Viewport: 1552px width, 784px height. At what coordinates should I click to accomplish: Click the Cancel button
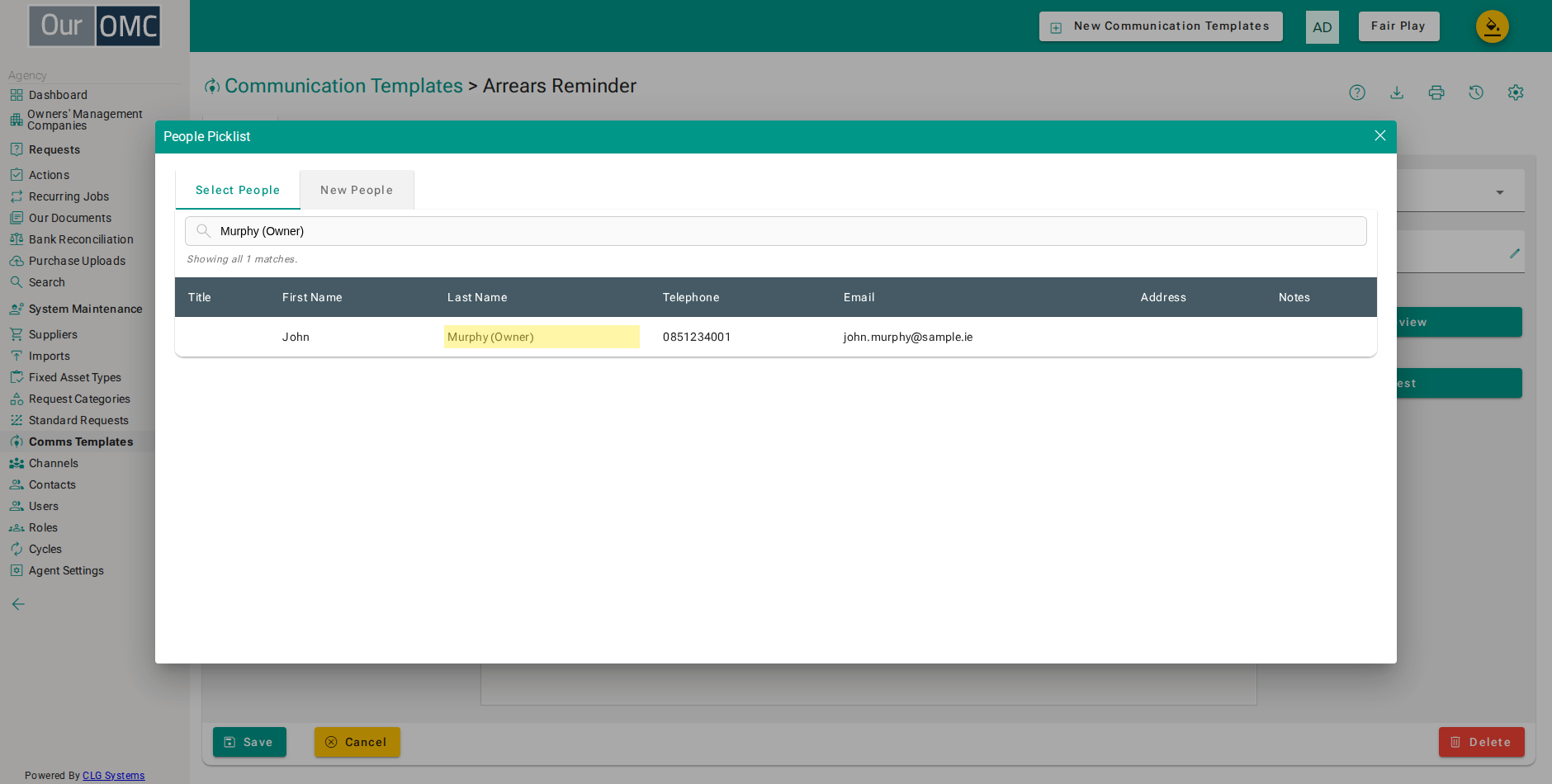point(357,742)
